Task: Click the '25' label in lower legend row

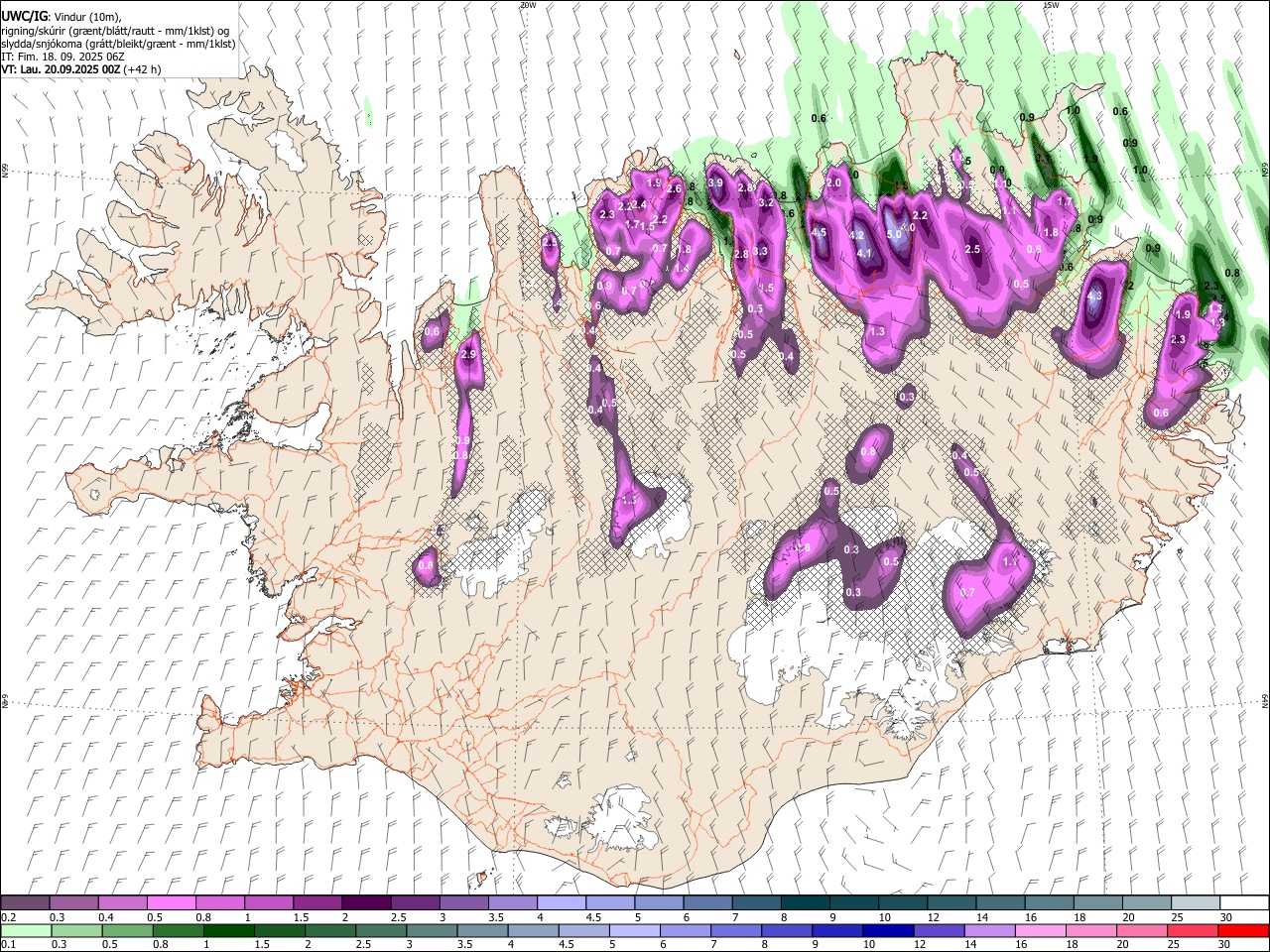Action: [1175, 945]
